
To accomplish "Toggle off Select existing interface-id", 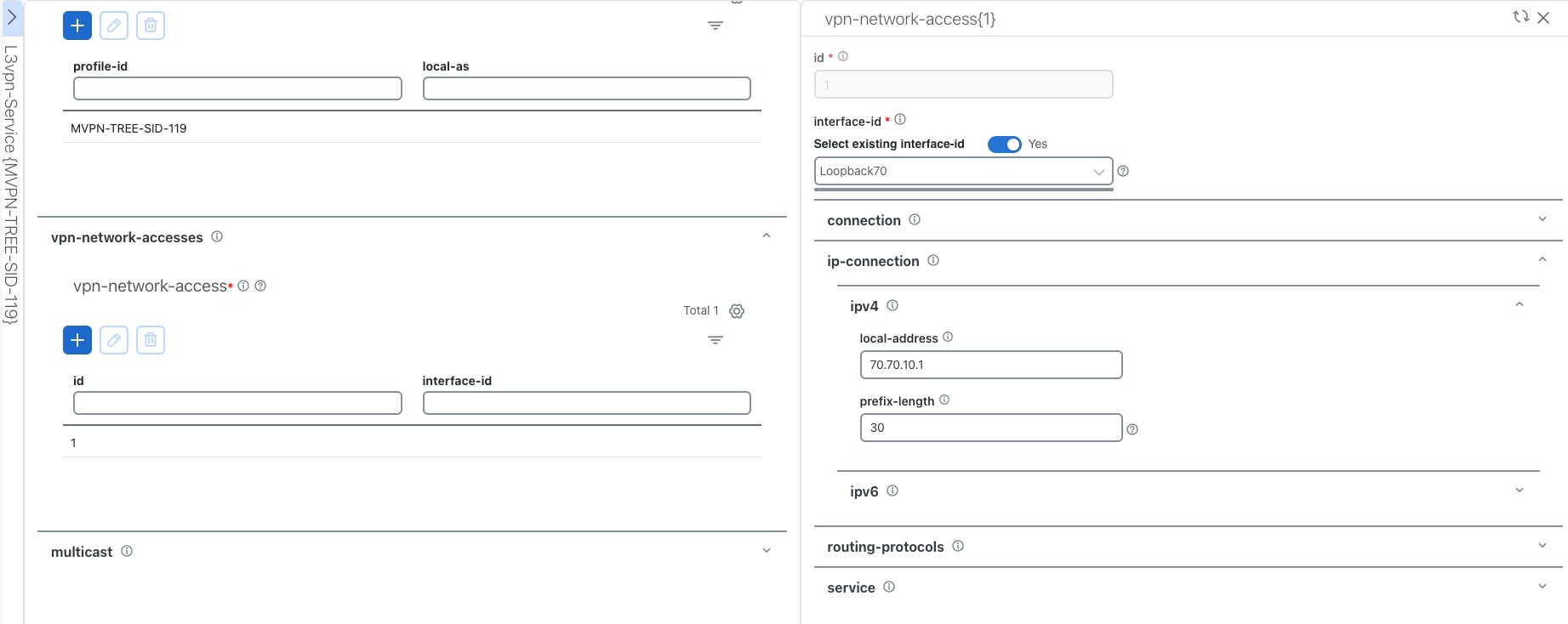I will (x=1004, y=144).
